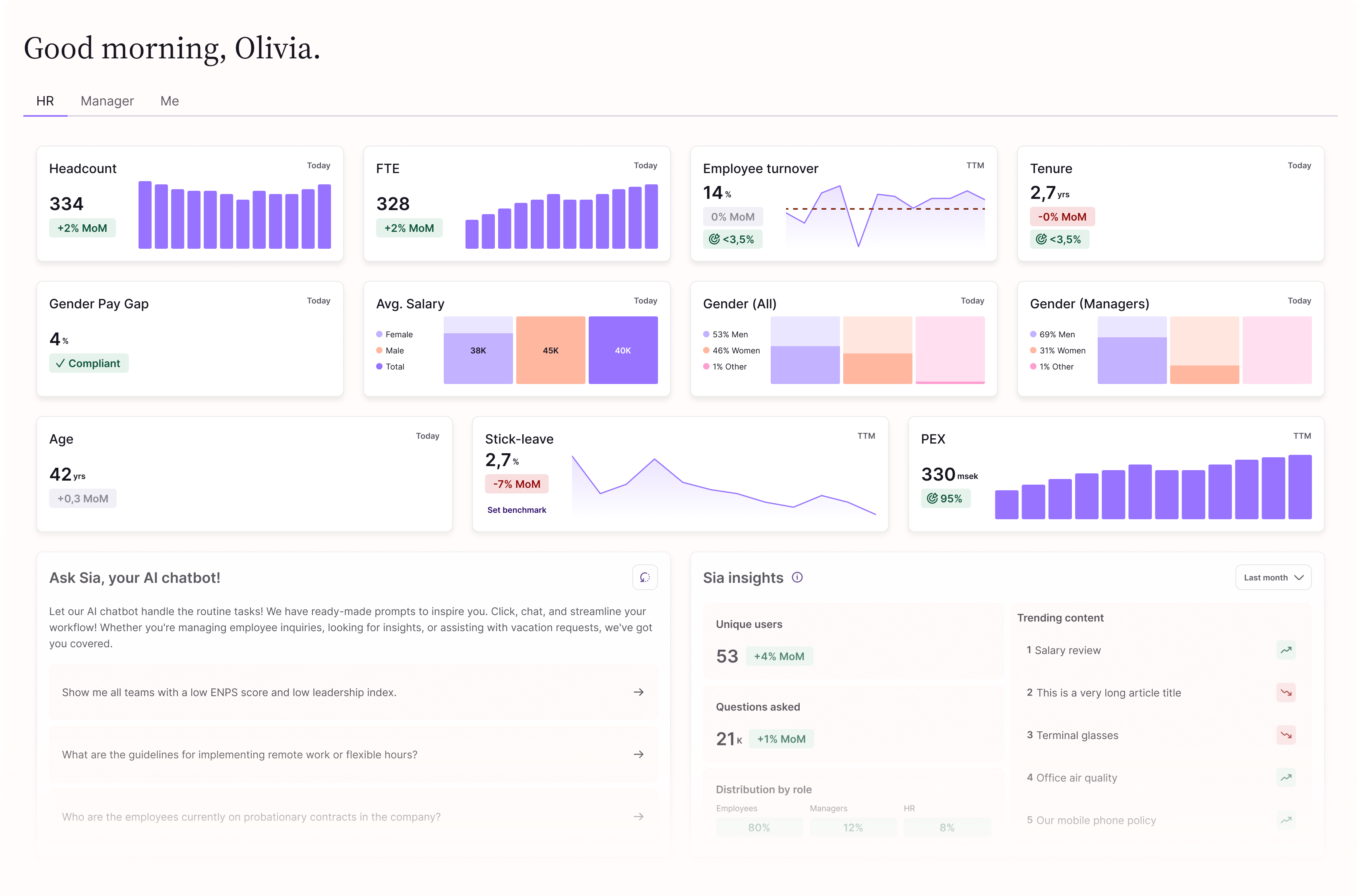This screenshot has height=896, width=1357.
Task: Refresh the Ask Sia prompt suggestions
Action: [645, 577]
